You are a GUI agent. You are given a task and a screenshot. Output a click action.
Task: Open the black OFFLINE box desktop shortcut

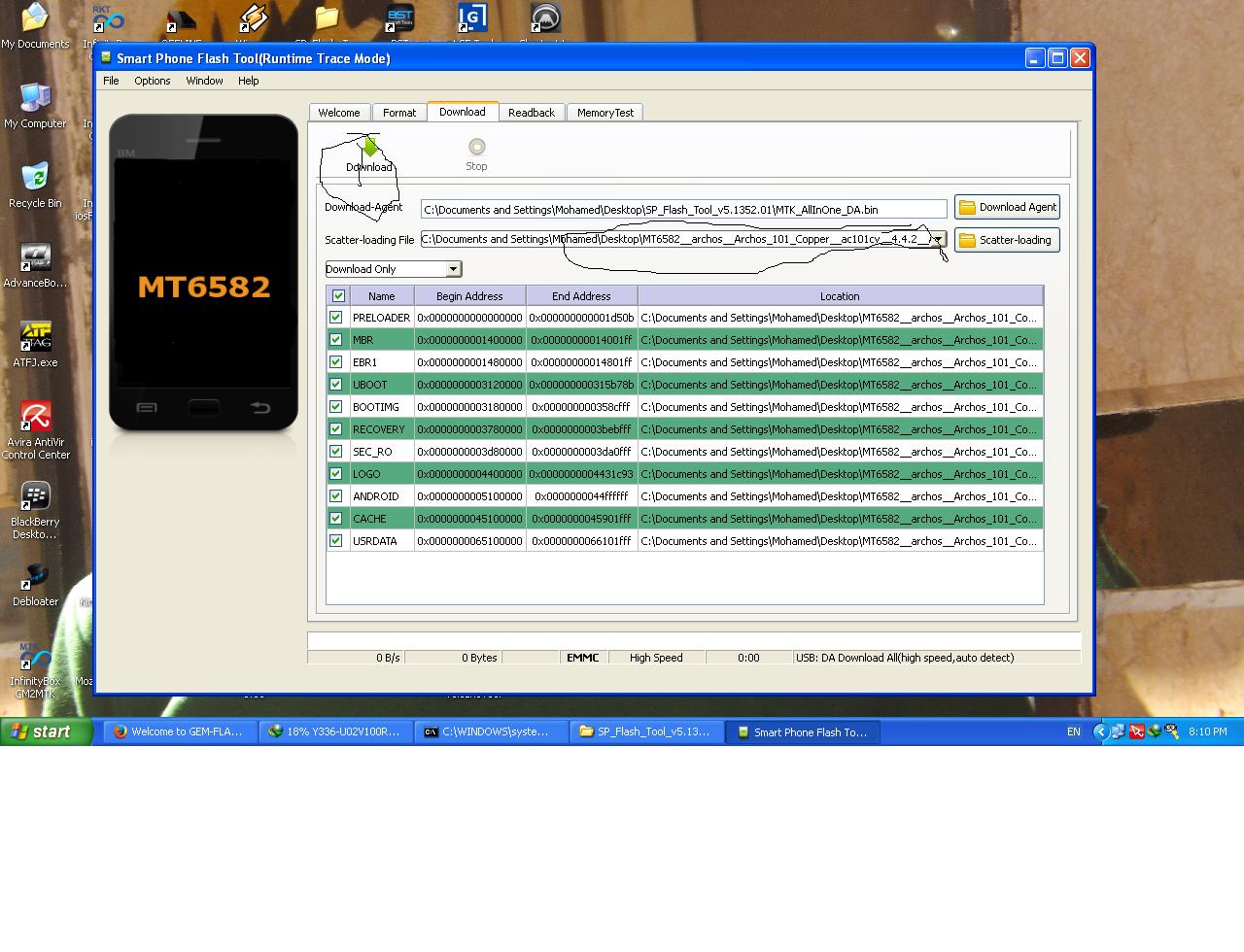pos(181,19)
